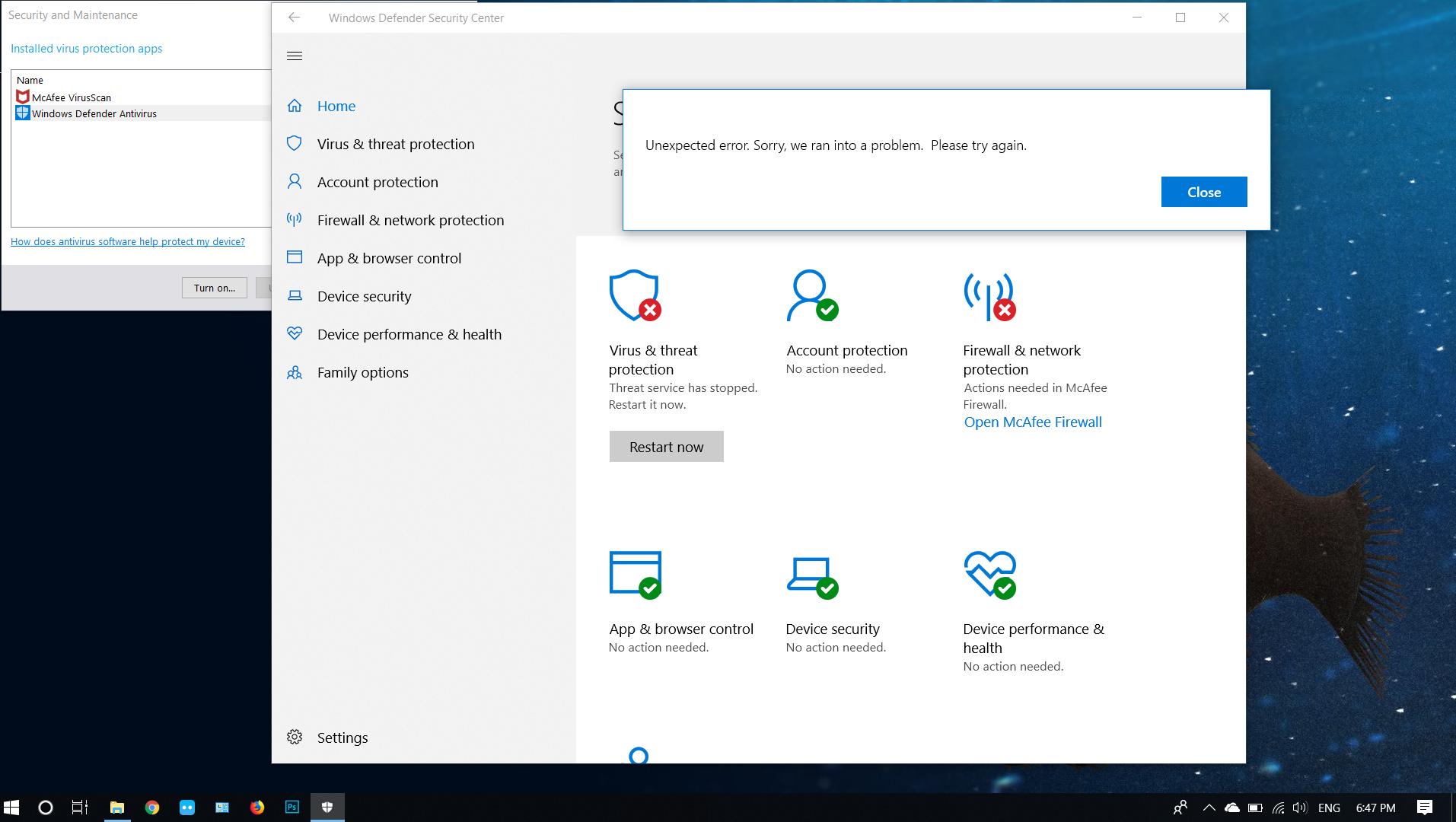Click the Wi-Fi network tray icon
The height and width of the screenshot is (822, 1456).
pyautogui.click(x=1278, y=808)
